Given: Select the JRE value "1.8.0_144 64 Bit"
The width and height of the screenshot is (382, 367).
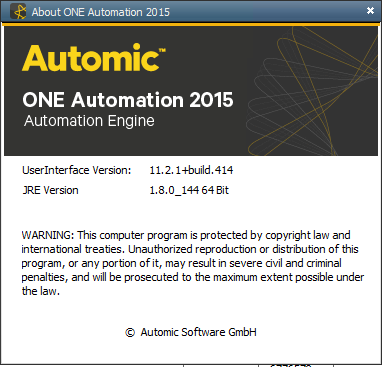Looking at the screenshot, I should pos(189,190).
